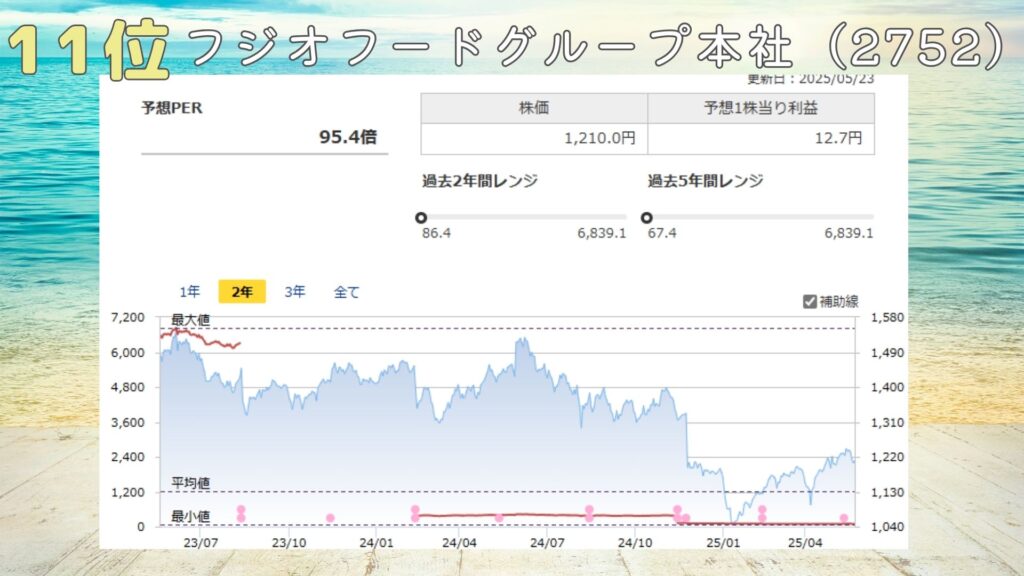
Task: Click the 過去5年間レンジ slider handle
Action: click(646, 217)
